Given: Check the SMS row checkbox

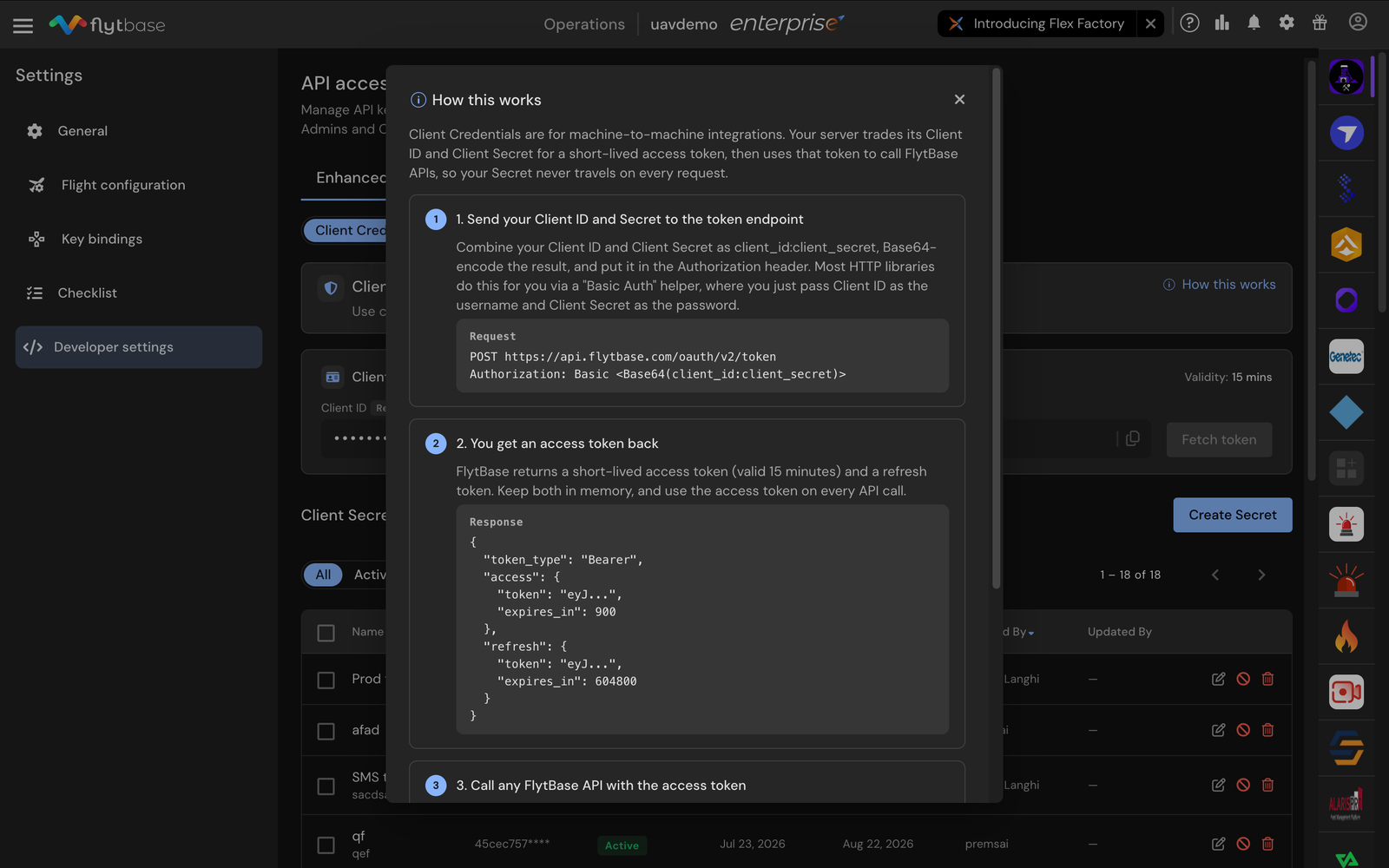Looking at the screenshot, I should click(326, 786).
